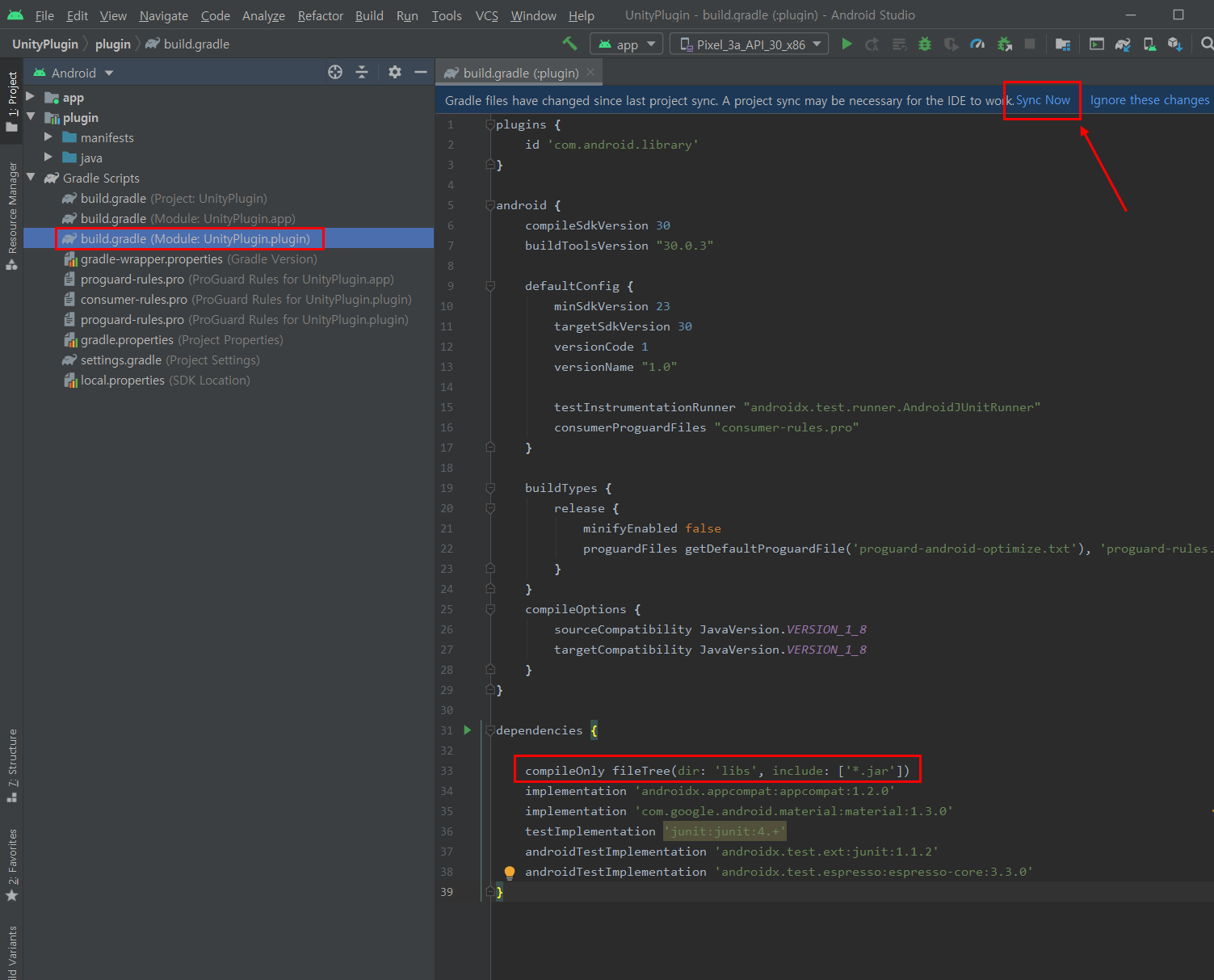Click plugin in the breadcrumb bar
The width and height of the screenshot is (1214, 980).
[113, 44]
